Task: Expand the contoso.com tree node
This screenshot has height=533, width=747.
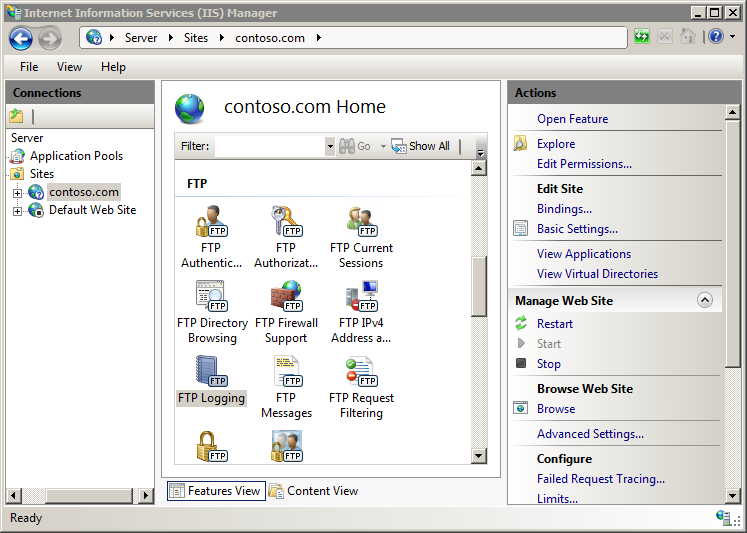Action: [x=18, y=193]
